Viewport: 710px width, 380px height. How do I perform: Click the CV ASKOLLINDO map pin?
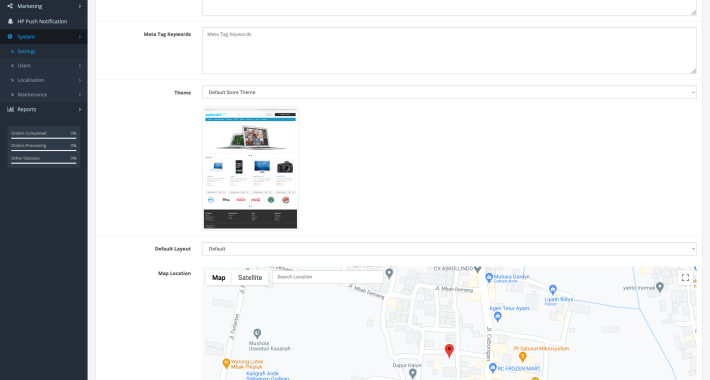(477, 269)
